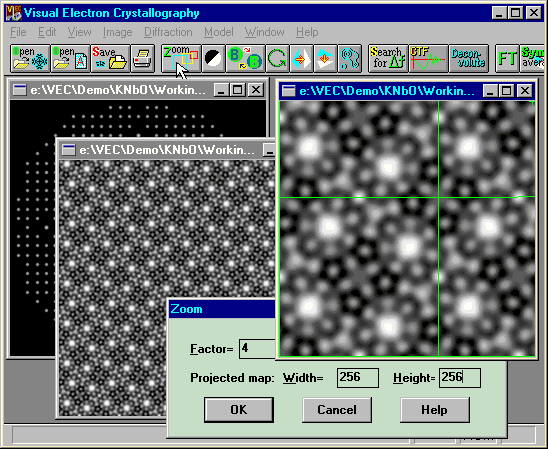Click the Factor input field
Viewport: 548px width, 449px height.
(x=257, y=349)
